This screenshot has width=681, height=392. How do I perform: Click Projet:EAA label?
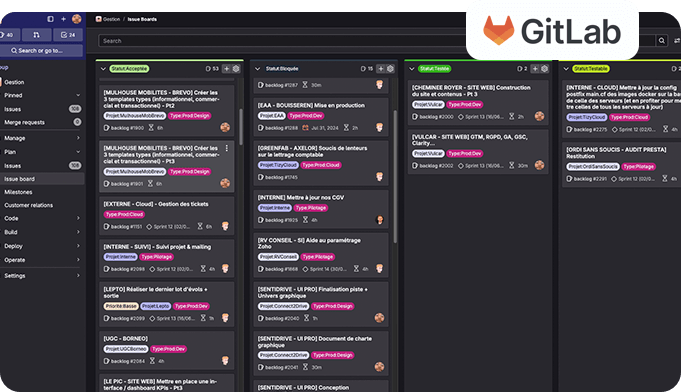[x=272, y=116]
